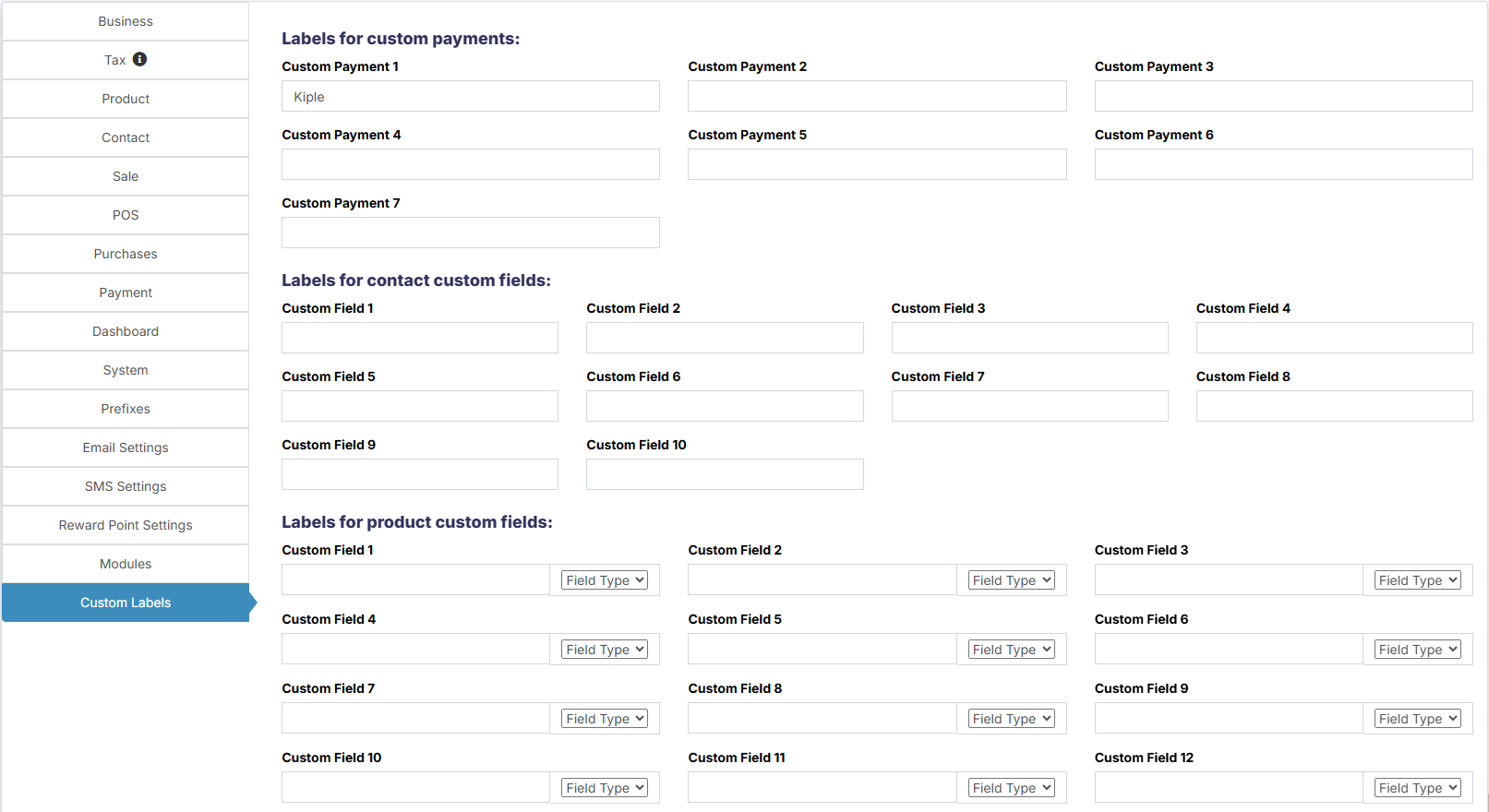Open Field Type dropdown for product Custom Field 6
This screenshot has width=1489, height=812.
(x=1417, y=650)
